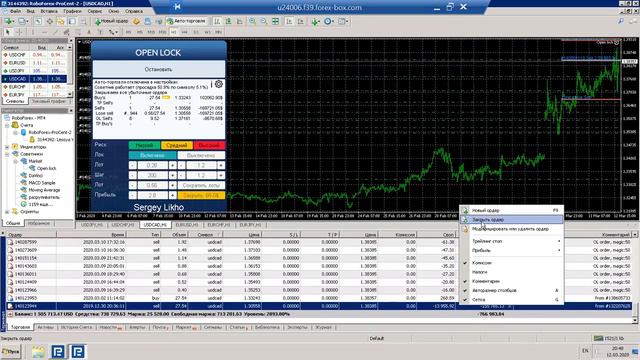This screenshot has height=360, width=640.
Task: Select the yellow Средний risk button
Action: [x=177, y=145]
